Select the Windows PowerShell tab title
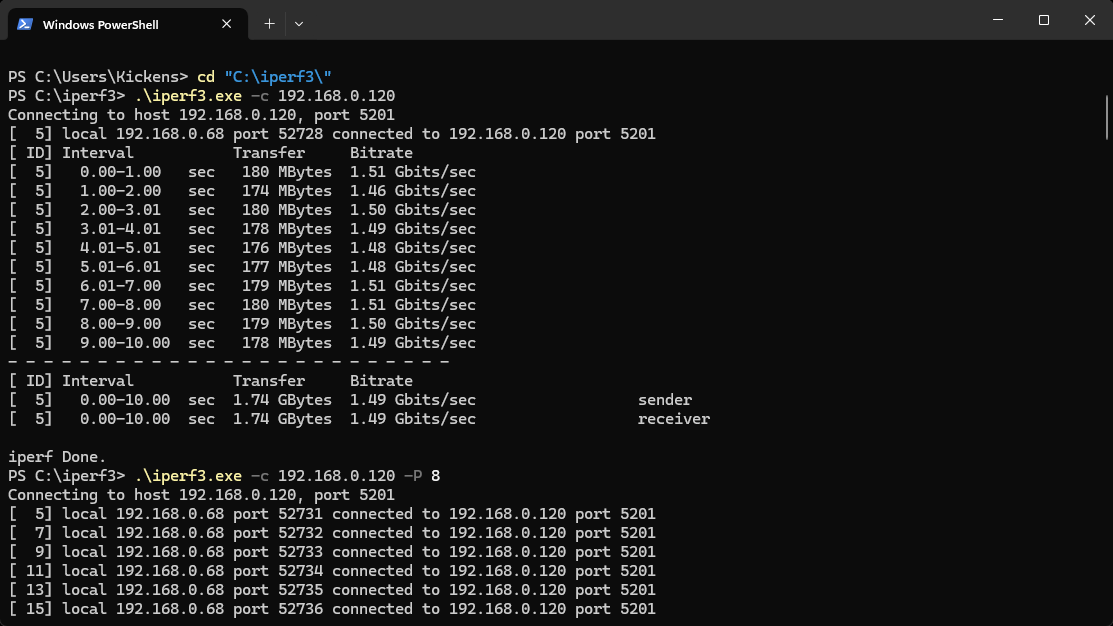This screenshot has height=626, width=1113. (x=100, y=24)
